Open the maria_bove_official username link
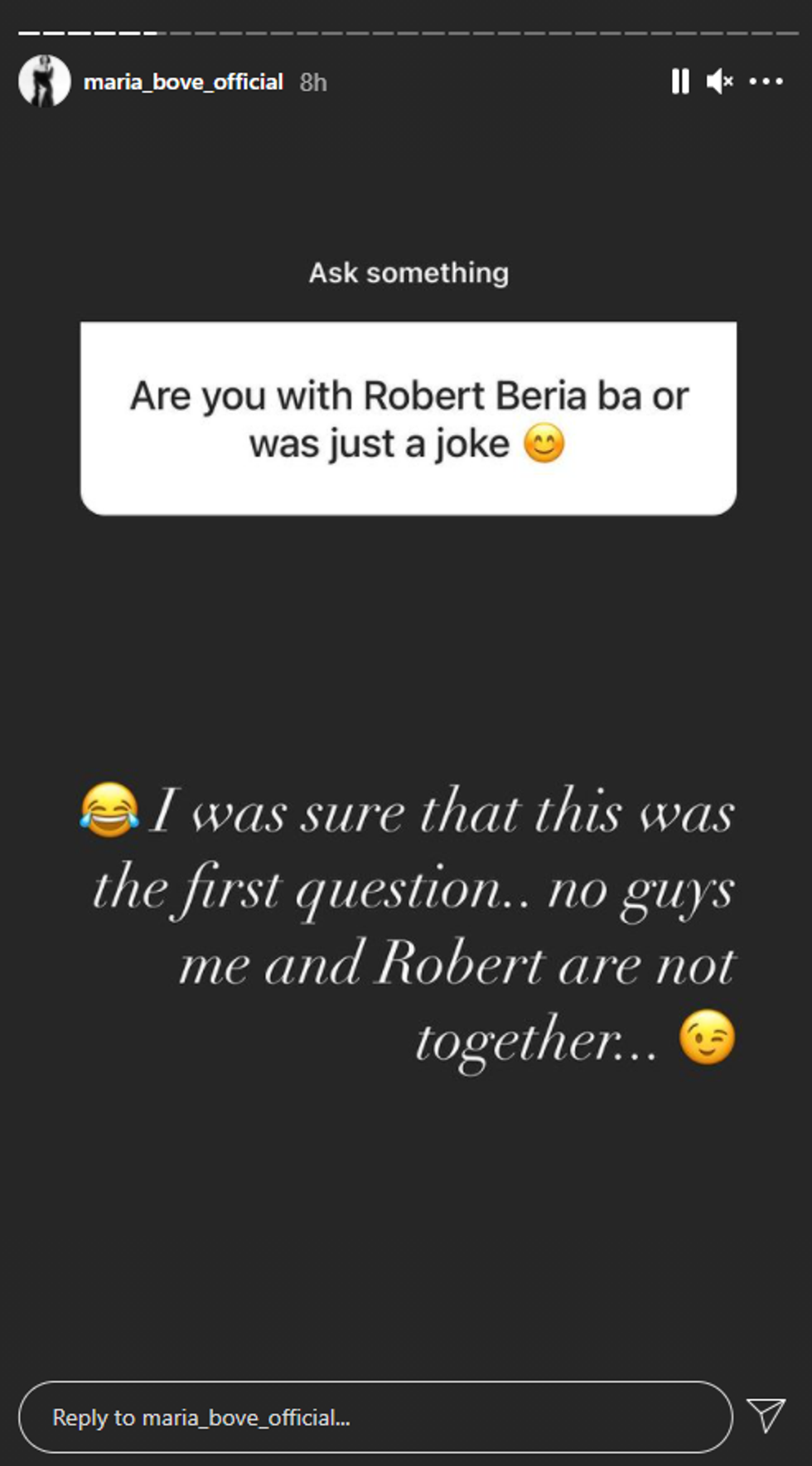 click(x=183, y=81)
